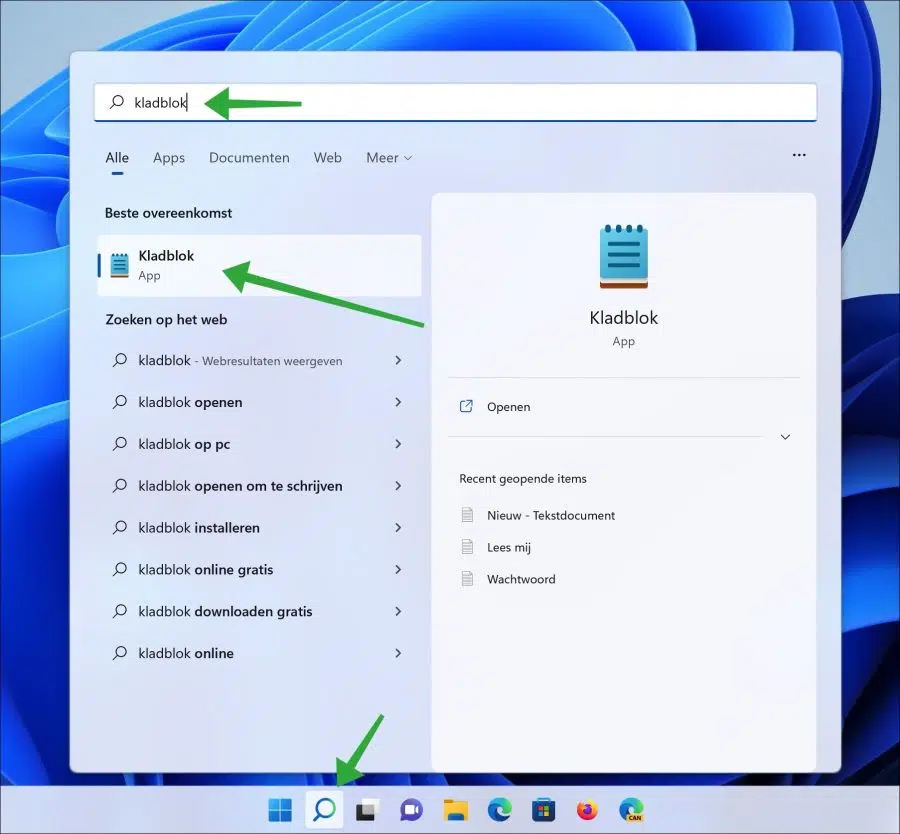
Task: Open Microsoft Store from the taskbar
Action: coord(543,810)
